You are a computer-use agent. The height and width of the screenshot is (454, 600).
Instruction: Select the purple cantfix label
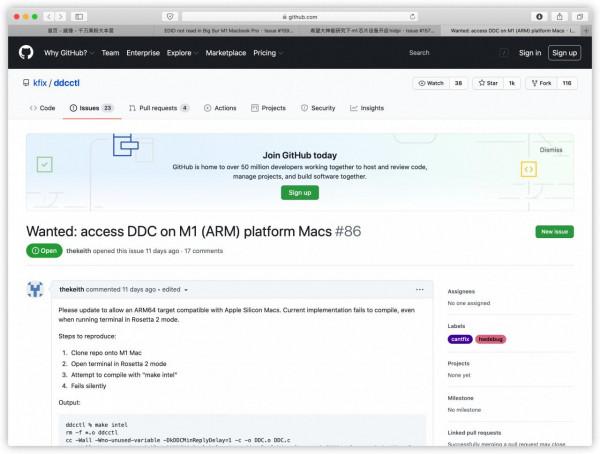point(460,339)
